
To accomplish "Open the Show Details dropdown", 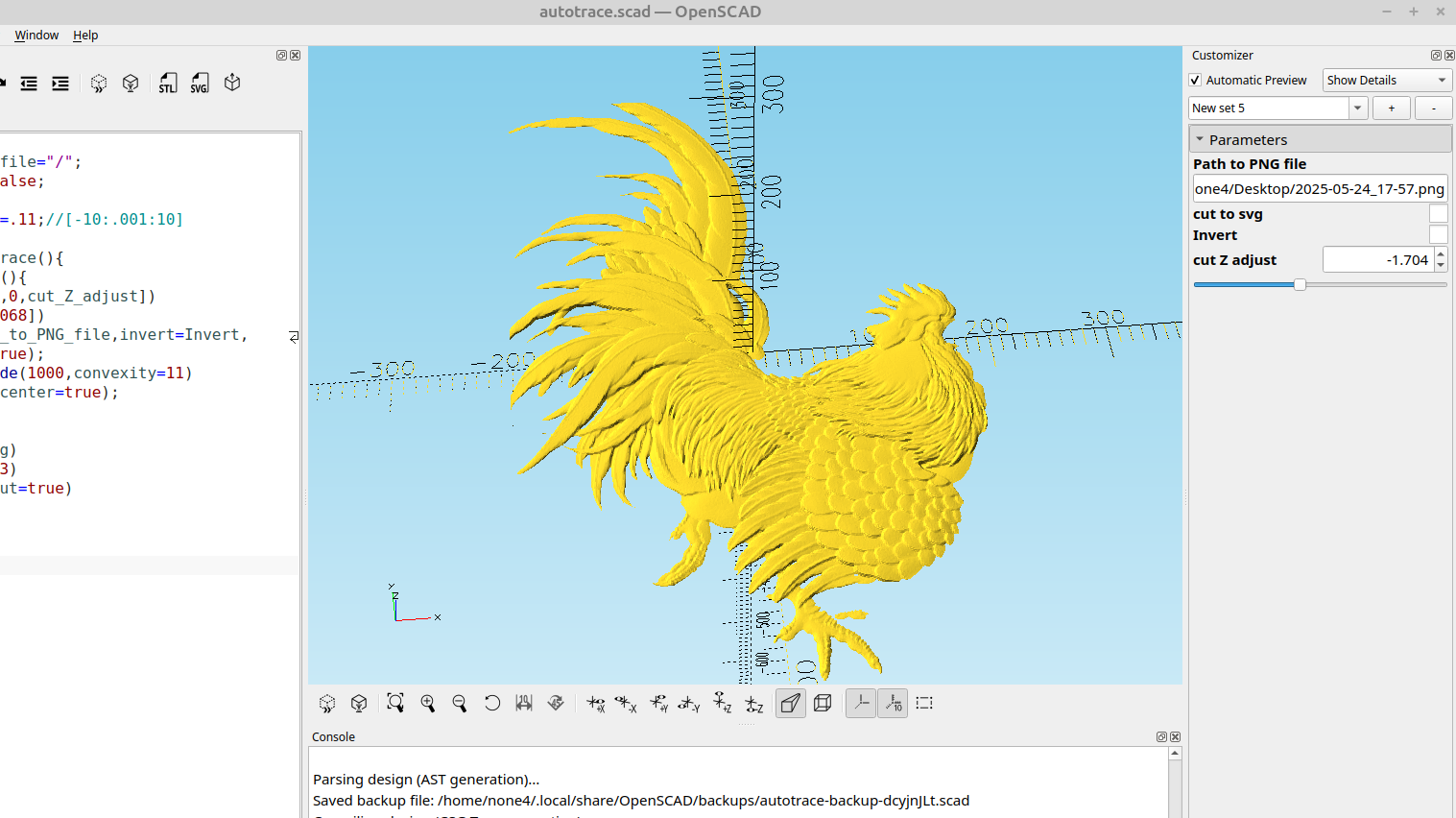I will click(1387, 80).
